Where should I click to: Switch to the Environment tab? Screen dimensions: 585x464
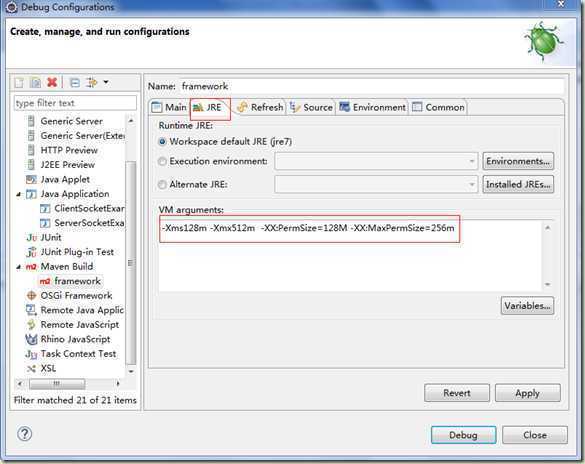(372, 107)
